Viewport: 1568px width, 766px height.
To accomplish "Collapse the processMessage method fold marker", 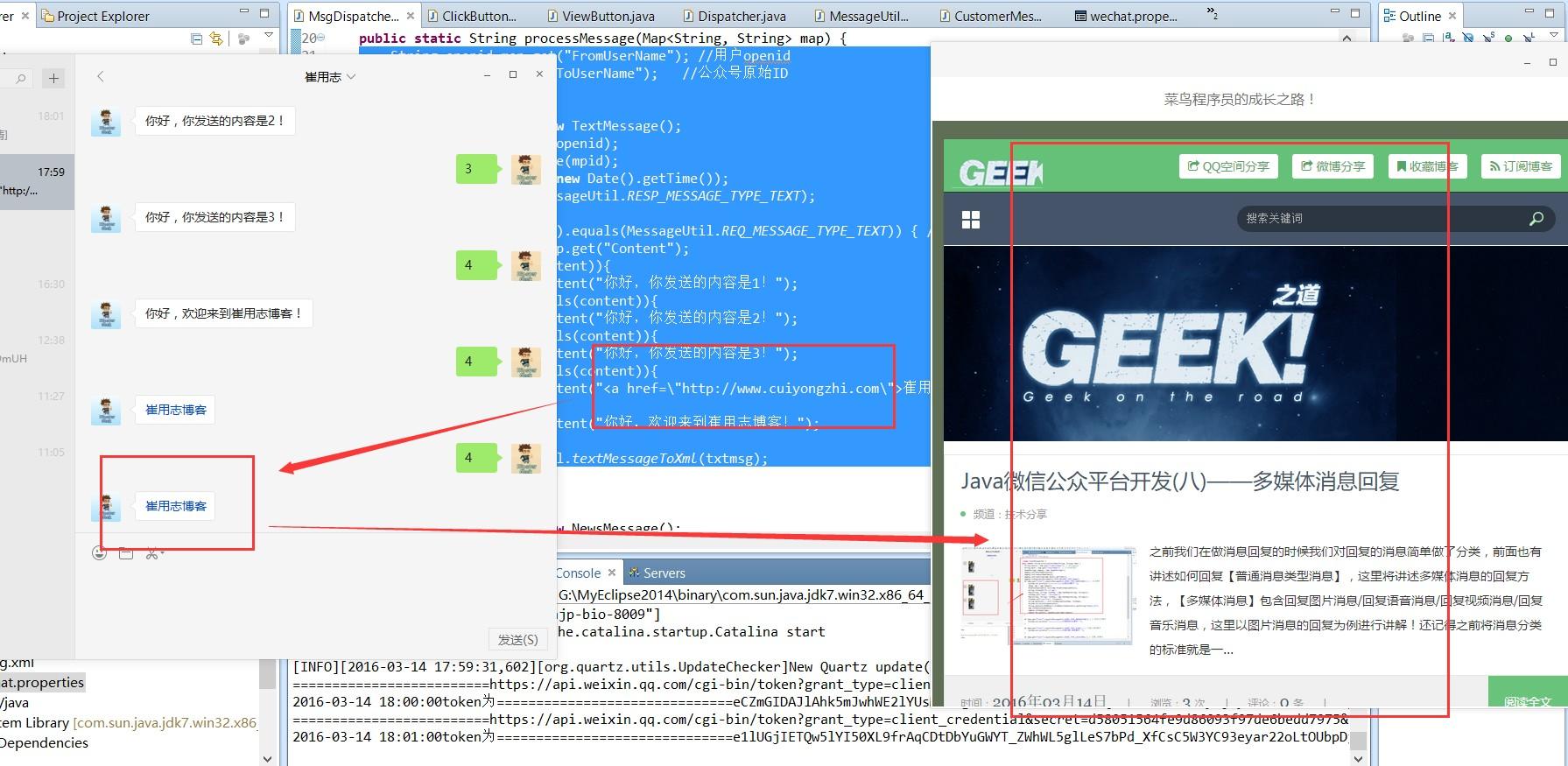I will 321,38.
